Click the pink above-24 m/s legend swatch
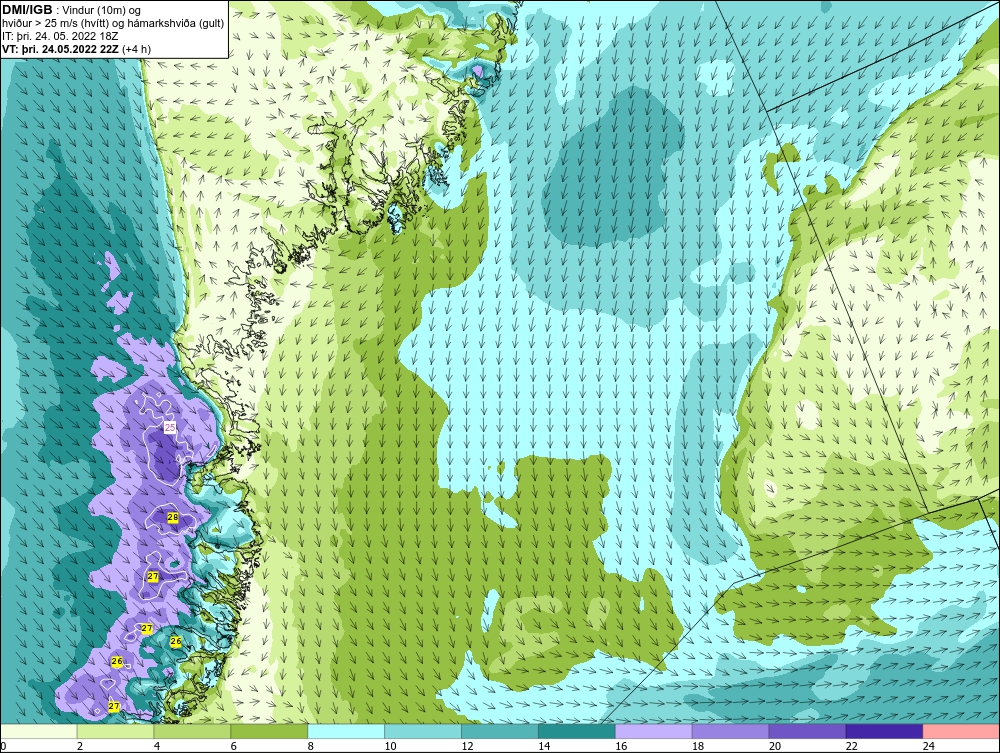 961,731
